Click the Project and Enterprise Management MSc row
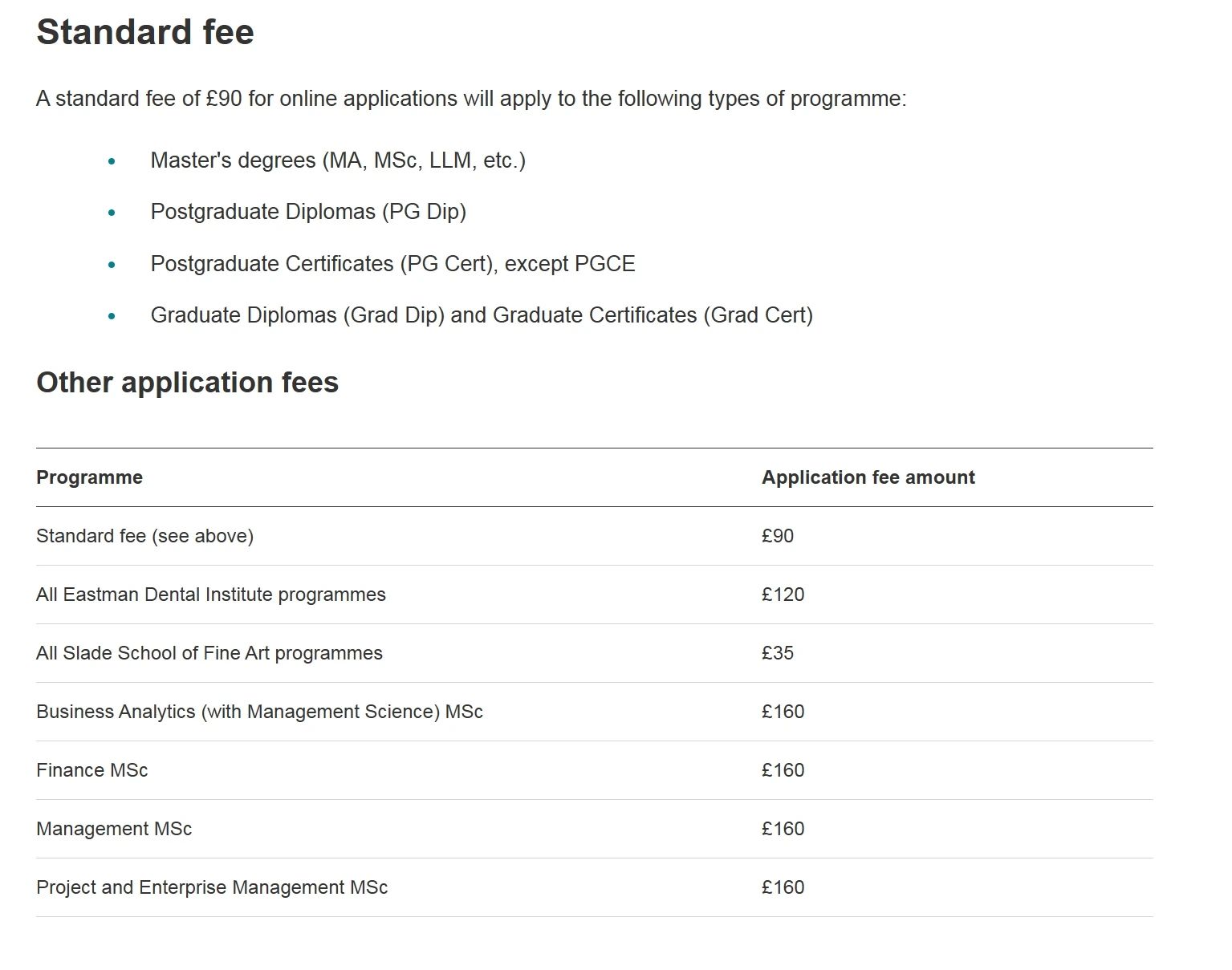1232x970 pixels. (595, 887)
